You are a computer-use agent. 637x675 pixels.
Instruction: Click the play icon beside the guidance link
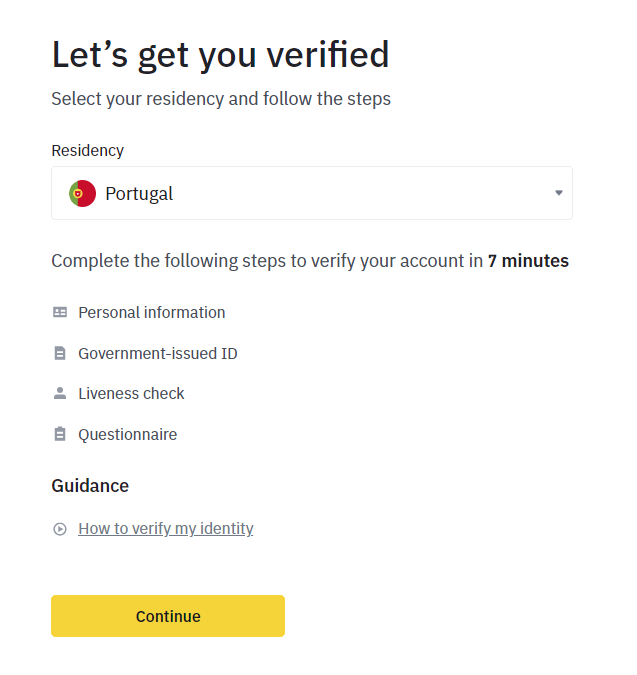pos(60,529)
